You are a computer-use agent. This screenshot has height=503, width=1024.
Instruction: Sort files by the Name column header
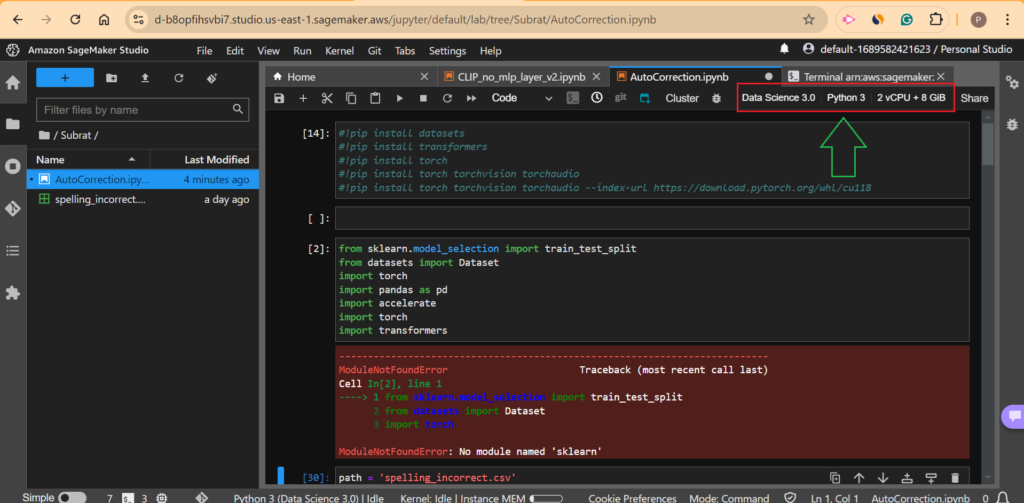click(x=50, y=160)
